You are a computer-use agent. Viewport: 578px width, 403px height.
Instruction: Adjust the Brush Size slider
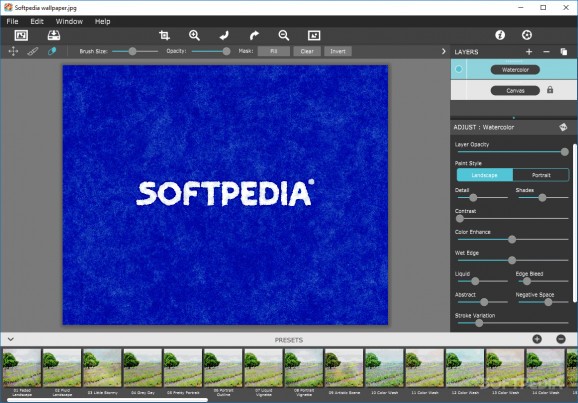tap(135, 51)
